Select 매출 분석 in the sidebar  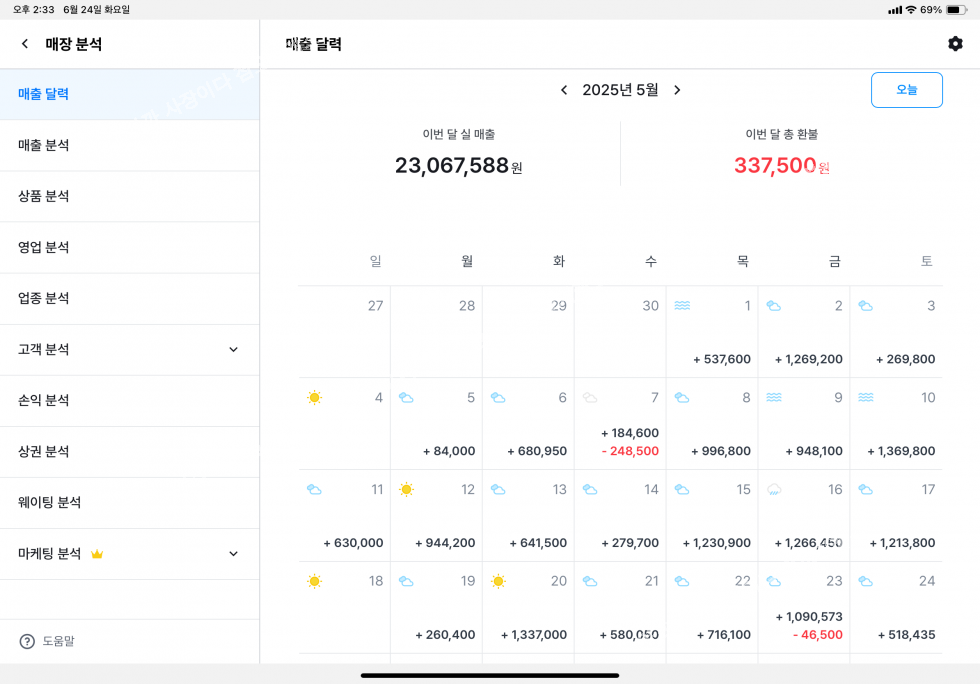[x=44, y=145]
